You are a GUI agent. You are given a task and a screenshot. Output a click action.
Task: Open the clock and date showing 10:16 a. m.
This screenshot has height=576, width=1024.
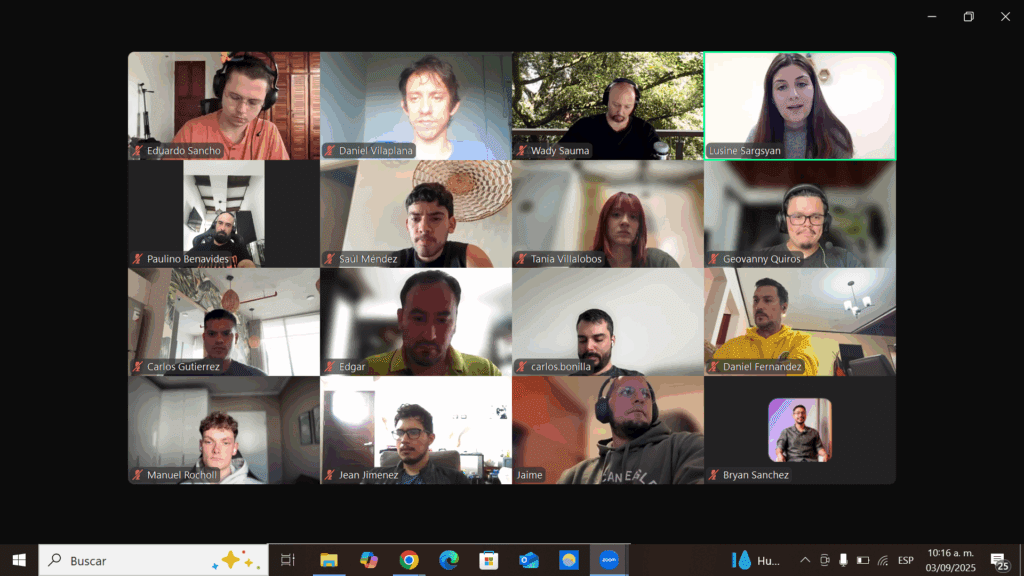tap(952, 560)
